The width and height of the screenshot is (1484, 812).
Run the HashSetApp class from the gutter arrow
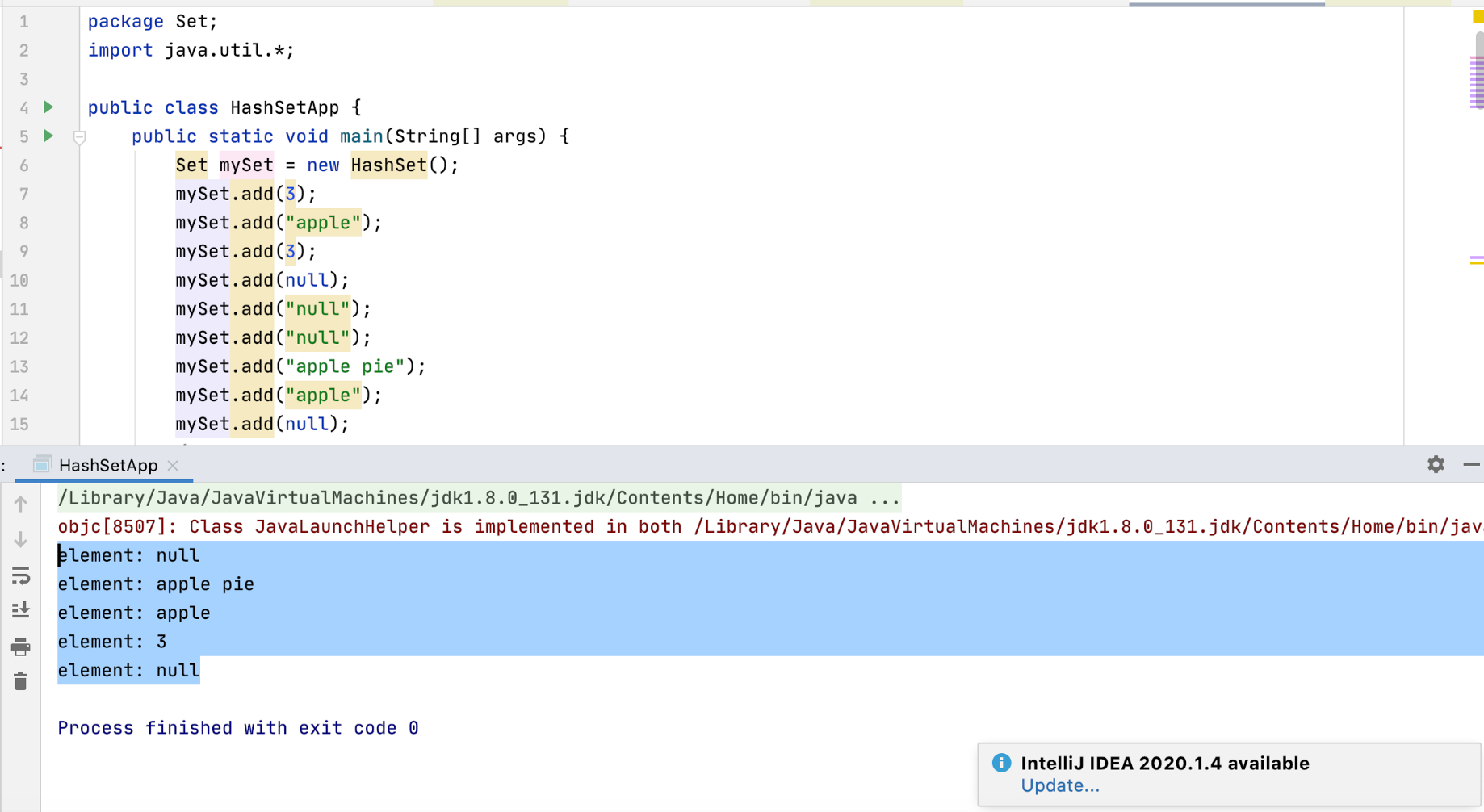[48, 107]
